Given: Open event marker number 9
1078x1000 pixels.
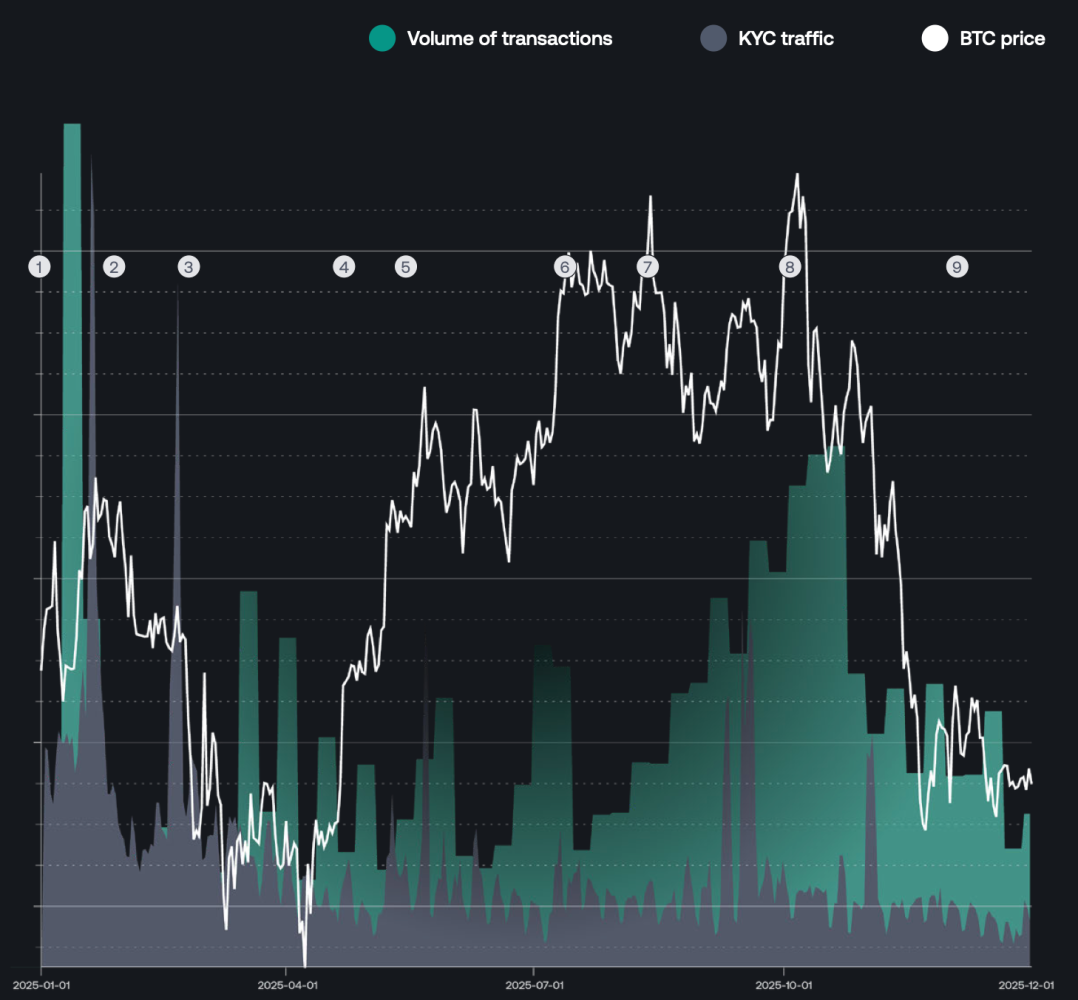Looking at the screenshot, I should (957, 267).
